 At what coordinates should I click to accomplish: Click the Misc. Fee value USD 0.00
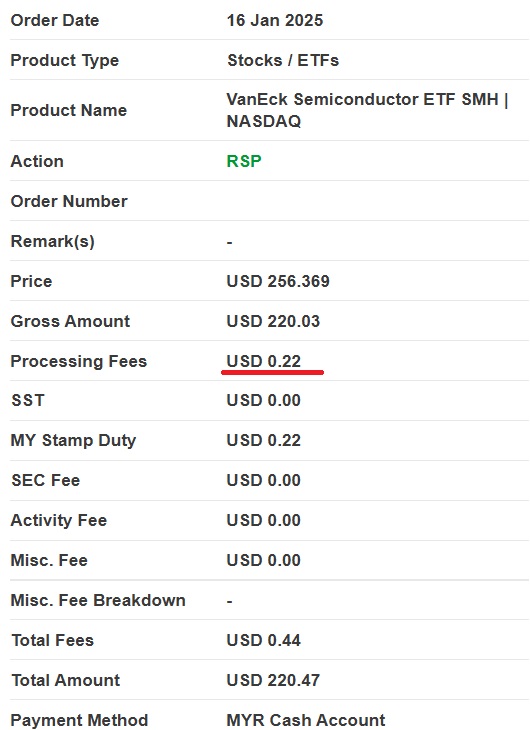(263, 561)
